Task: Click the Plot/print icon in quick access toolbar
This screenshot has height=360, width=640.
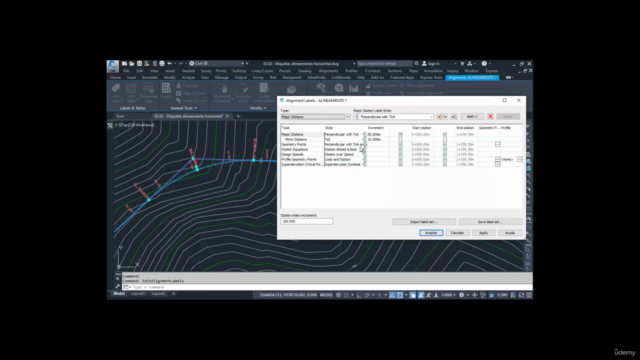Action: click(x=162, y=64)
